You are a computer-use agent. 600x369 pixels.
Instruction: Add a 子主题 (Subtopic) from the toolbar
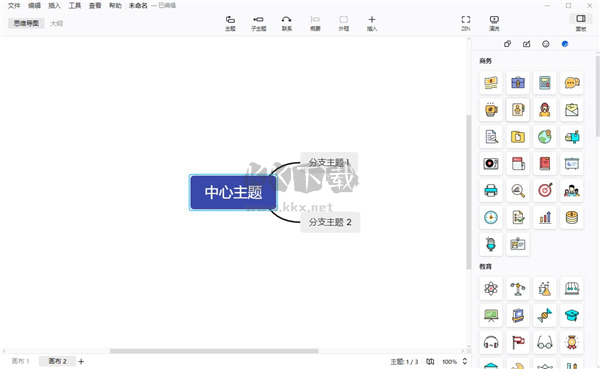tap(258, 23)
